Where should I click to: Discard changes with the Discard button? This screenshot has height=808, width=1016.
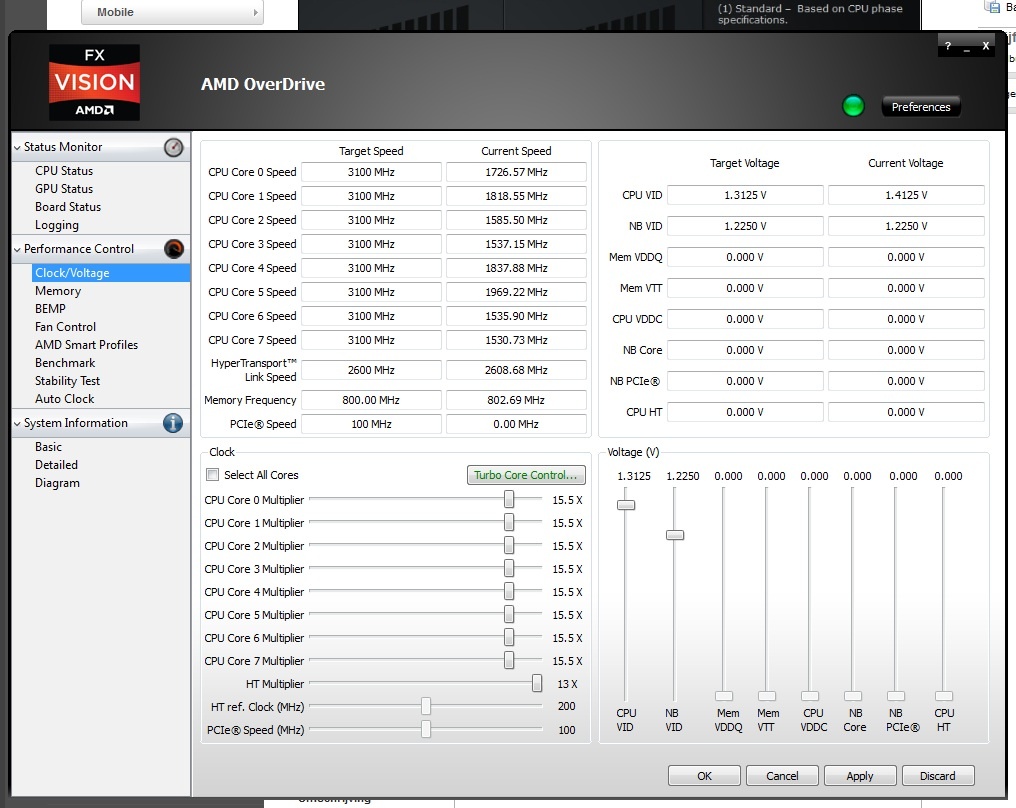pos(937,776)
